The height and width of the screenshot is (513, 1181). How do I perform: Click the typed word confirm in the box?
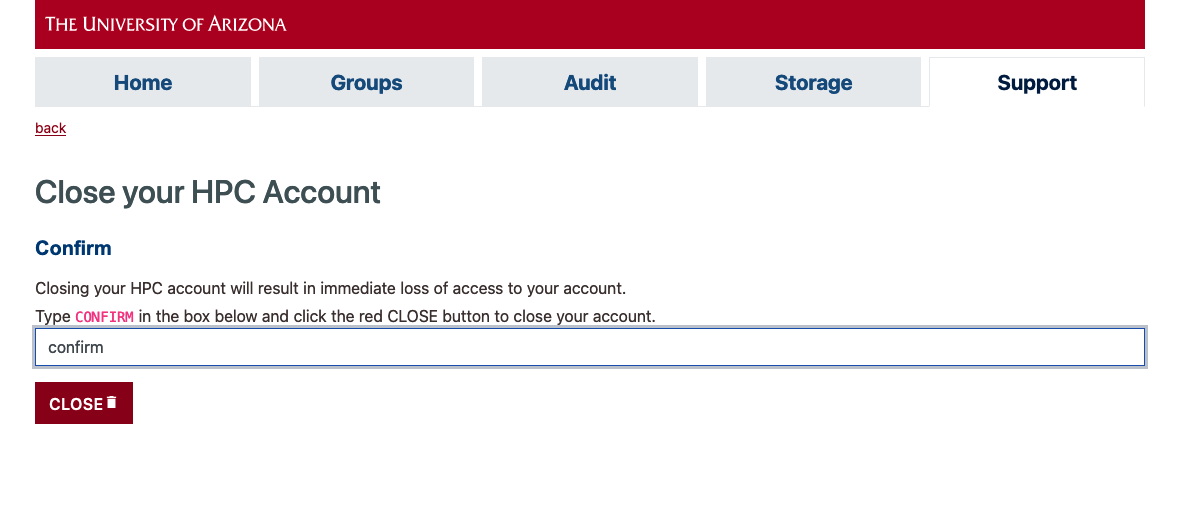point(75,347)
